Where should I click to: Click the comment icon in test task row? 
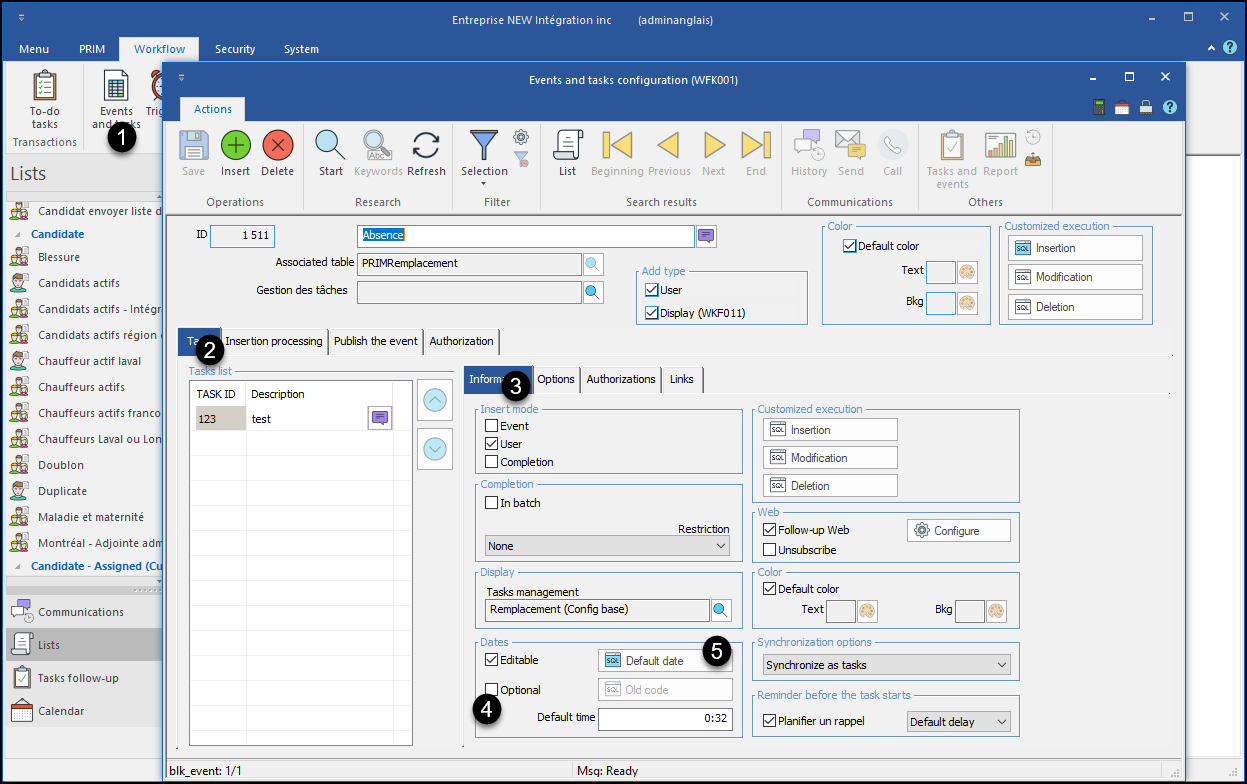(380, 419)
